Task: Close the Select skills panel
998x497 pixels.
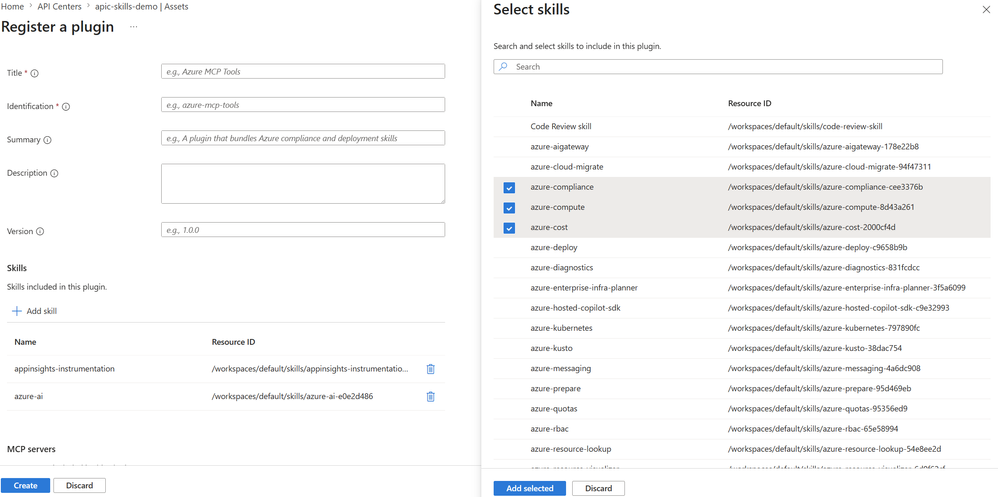Action: coord(987,10)
